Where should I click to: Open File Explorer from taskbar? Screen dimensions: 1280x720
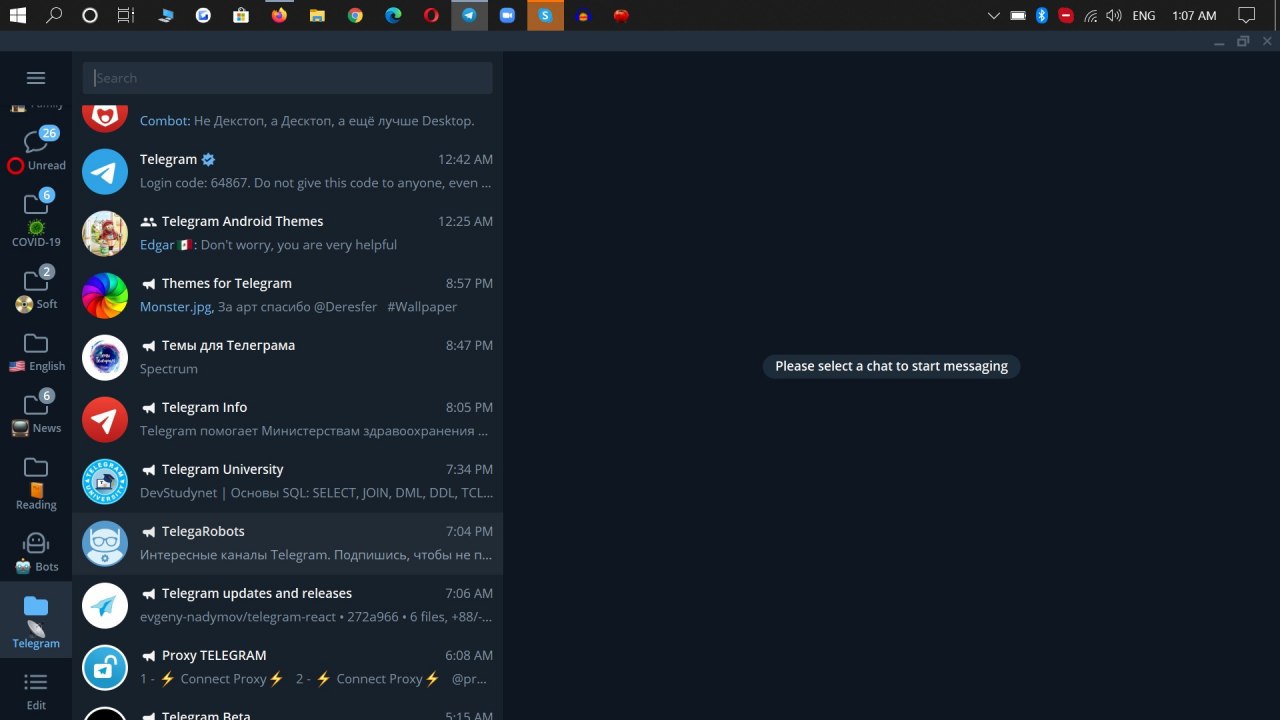point(317,15)
